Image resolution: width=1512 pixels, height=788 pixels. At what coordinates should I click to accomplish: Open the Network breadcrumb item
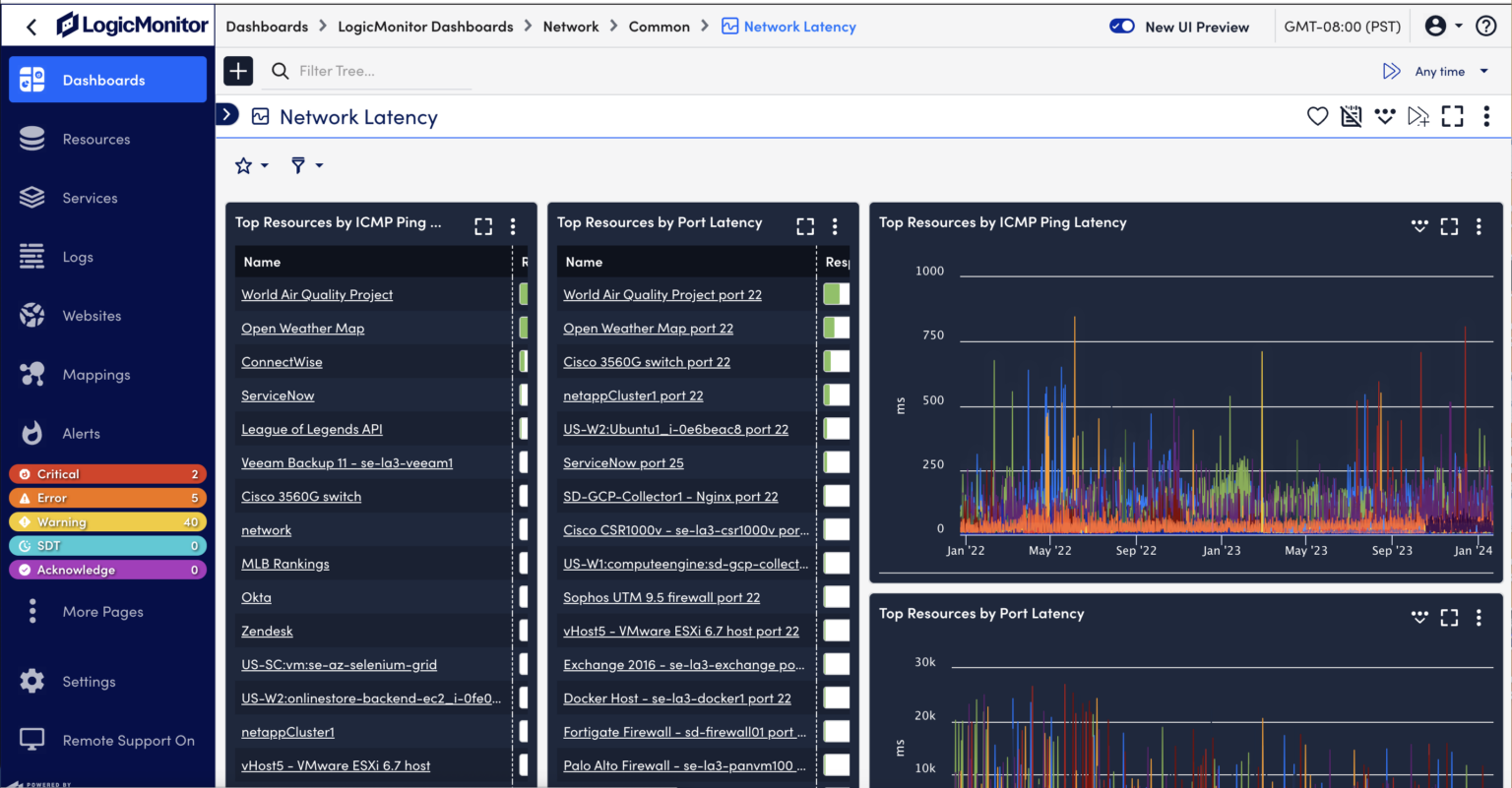click(571, 27)
